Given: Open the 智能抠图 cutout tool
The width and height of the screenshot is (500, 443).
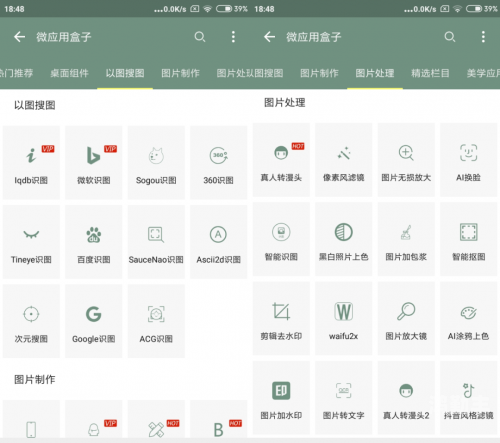Looking at the screenshot, I should 469,239.
